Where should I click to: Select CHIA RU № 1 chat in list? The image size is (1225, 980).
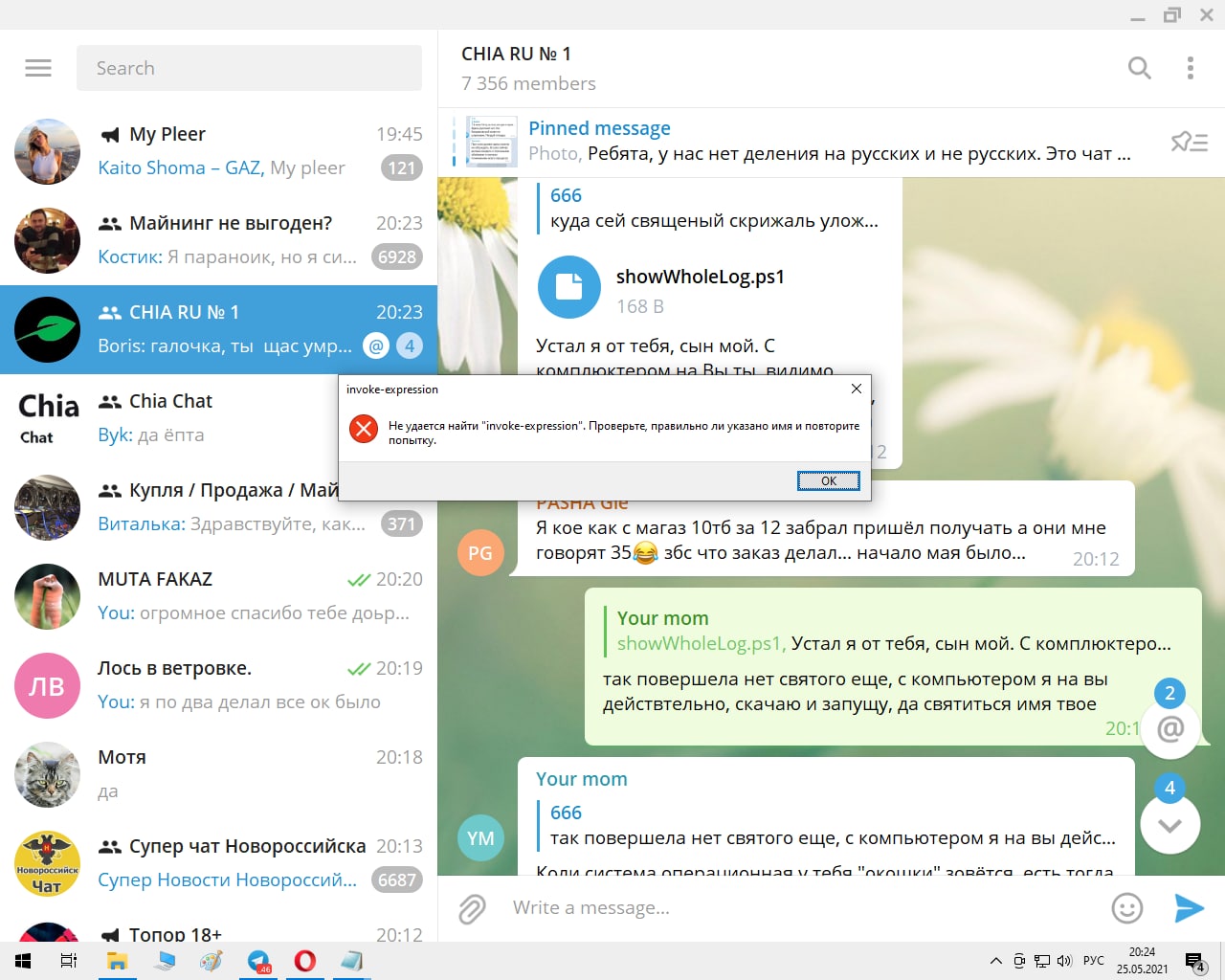click(x=218, y=329)
